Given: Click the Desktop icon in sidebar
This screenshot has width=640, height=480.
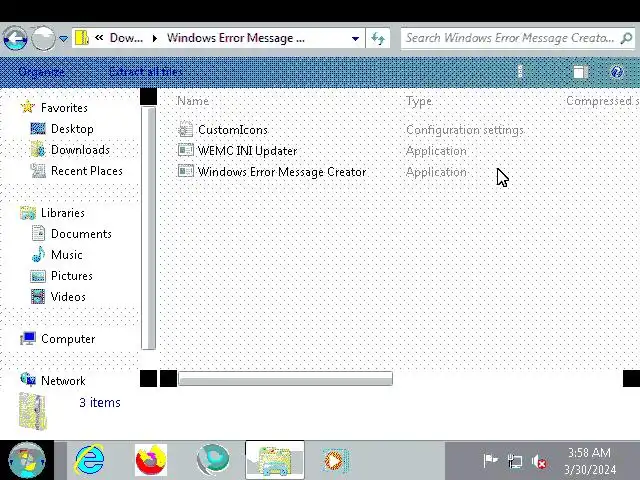Looking at the screenshot, I should pyautogui.click(x=38, y=129).
